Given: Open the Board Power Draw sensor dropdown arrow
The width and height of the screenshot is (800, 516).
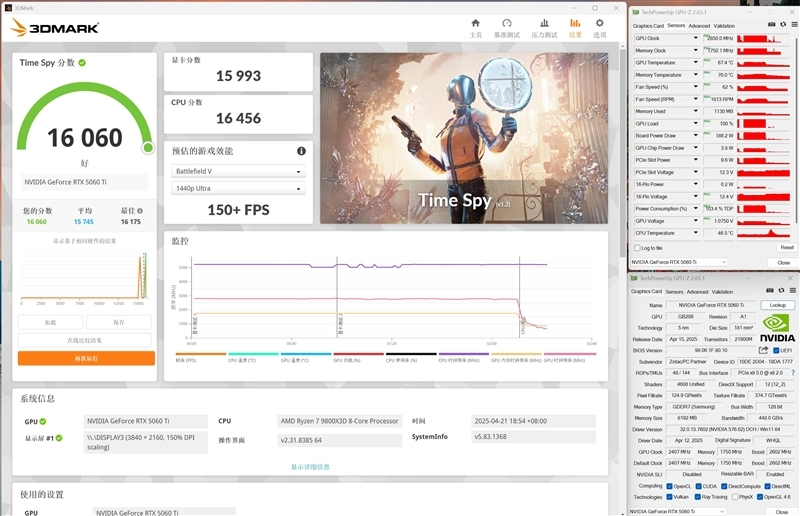Looking at the screenshot, I should click(695, 135).
